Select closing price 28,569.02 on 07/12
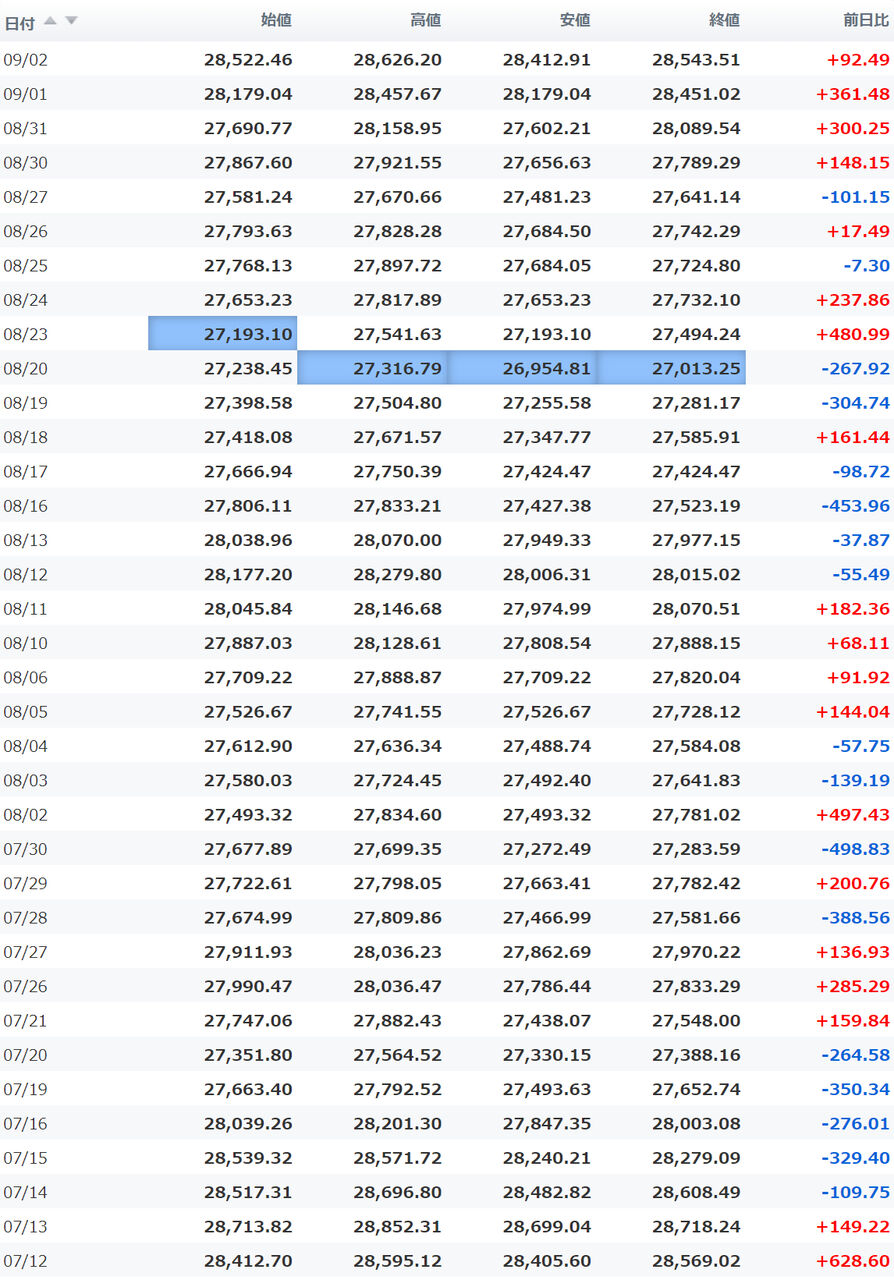This screenshot has height=1280, width=894. click(696, 1261)
